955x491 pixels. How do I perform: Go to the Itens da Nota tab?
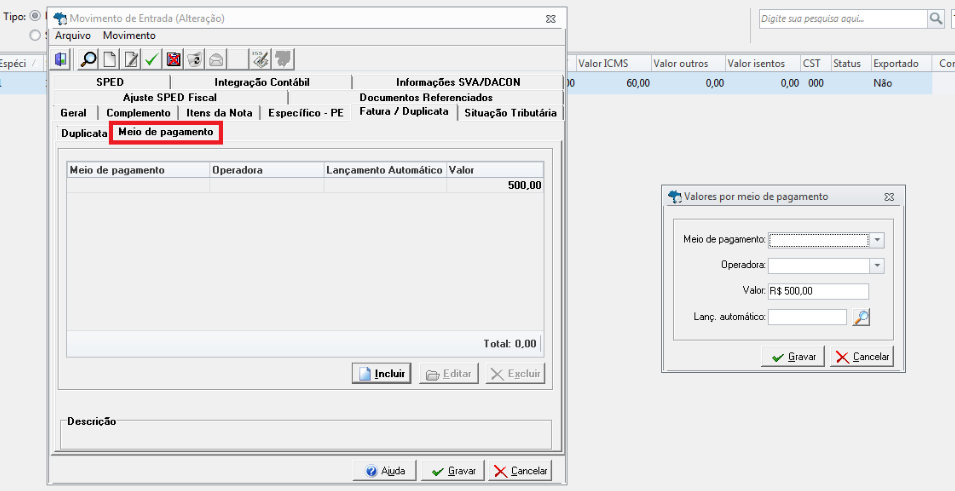point(219,113)
